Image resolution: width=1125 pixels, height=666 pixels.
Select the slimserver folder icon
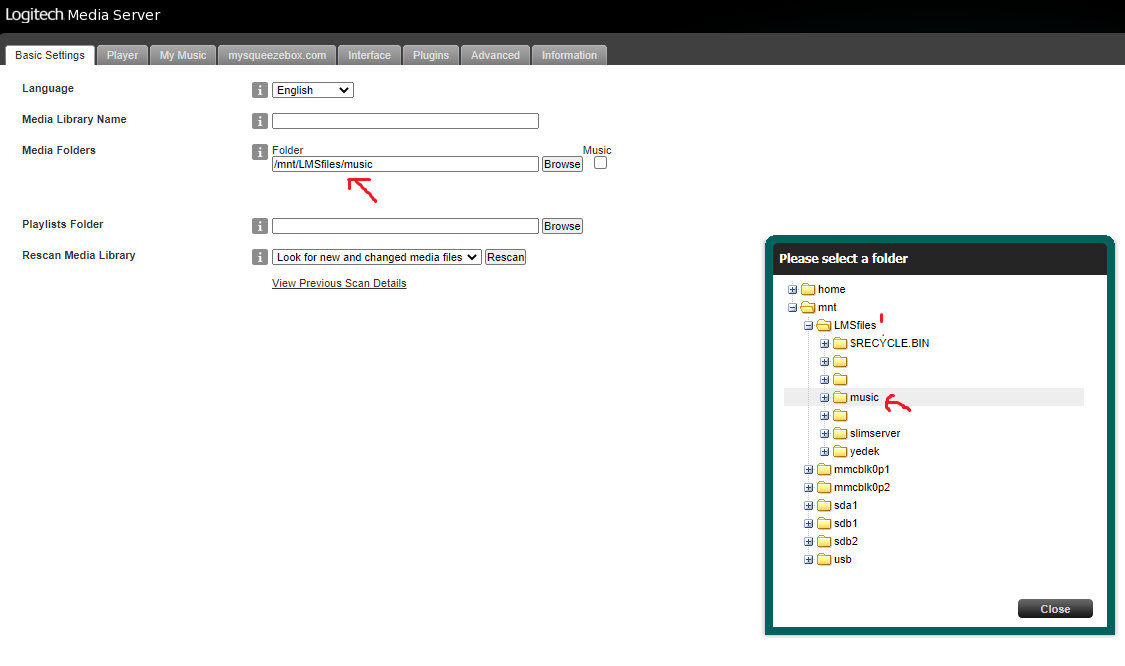840,433
